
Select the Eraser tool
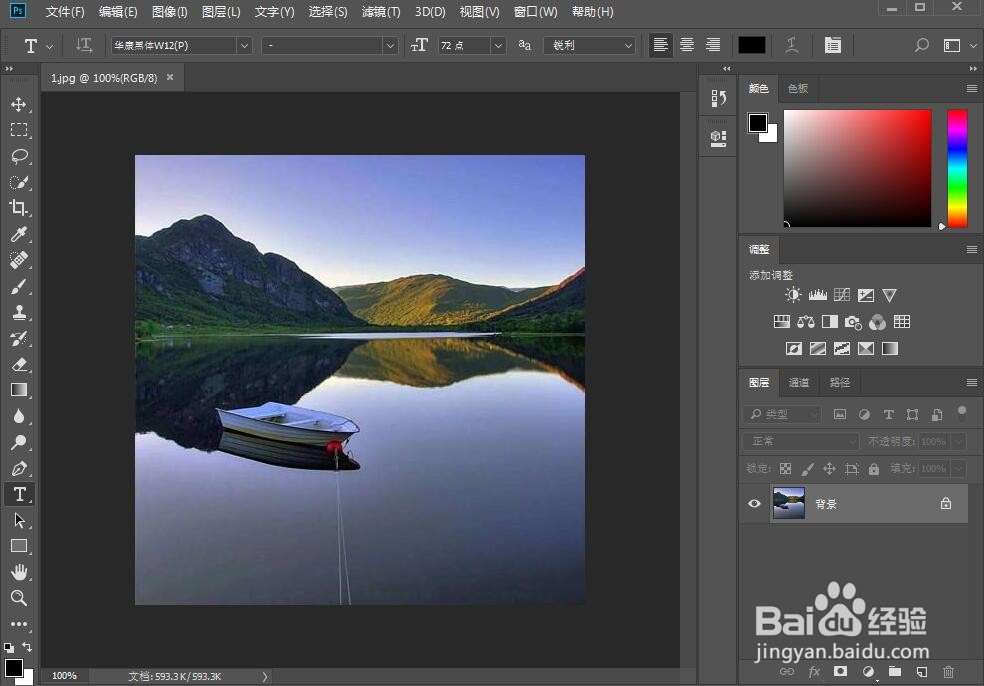(x=19, y=364)
